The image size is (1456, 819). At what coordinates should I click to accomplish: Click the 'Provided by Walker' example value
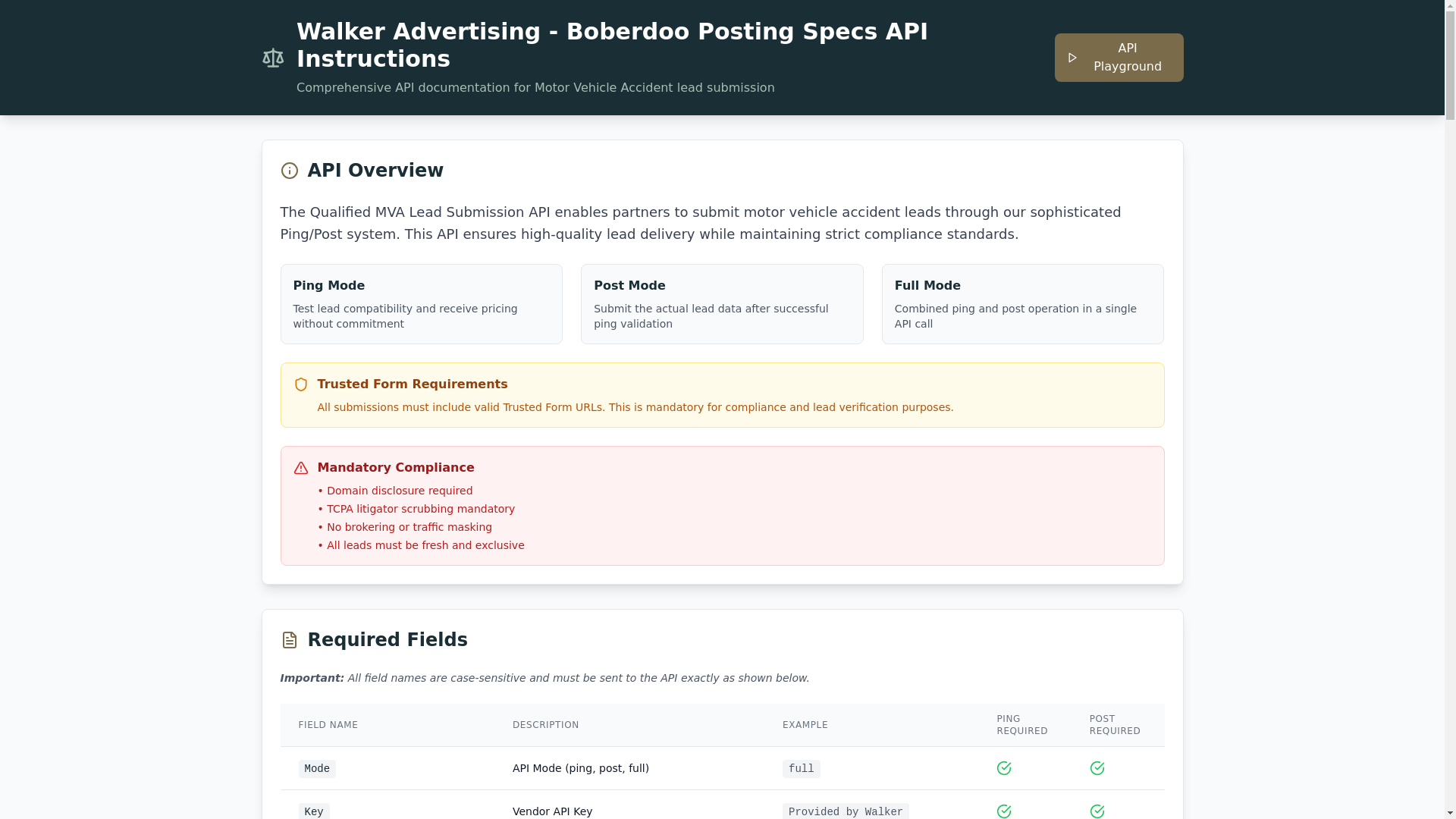[x=846, y=811]
